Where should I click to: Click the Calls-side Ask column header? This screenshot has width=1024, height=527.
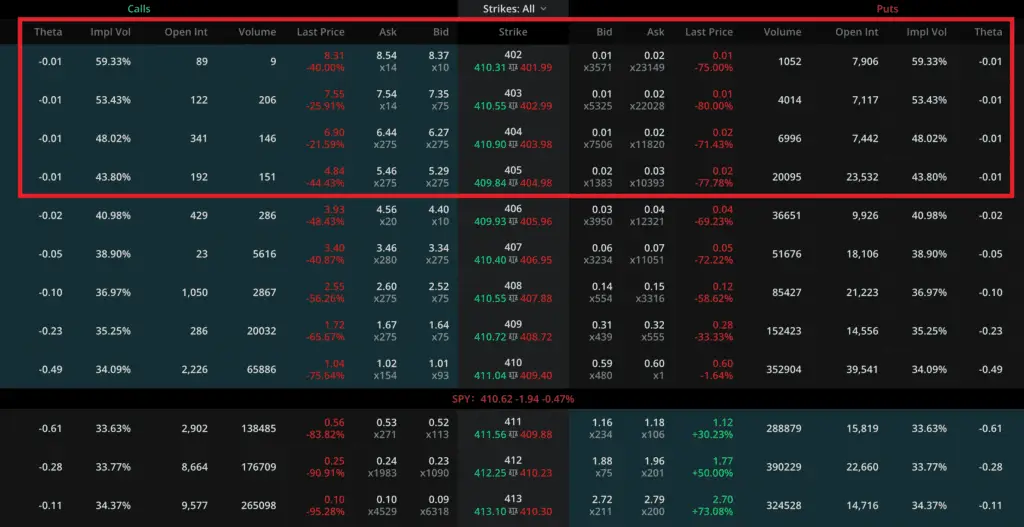click(x=387, y=32)
